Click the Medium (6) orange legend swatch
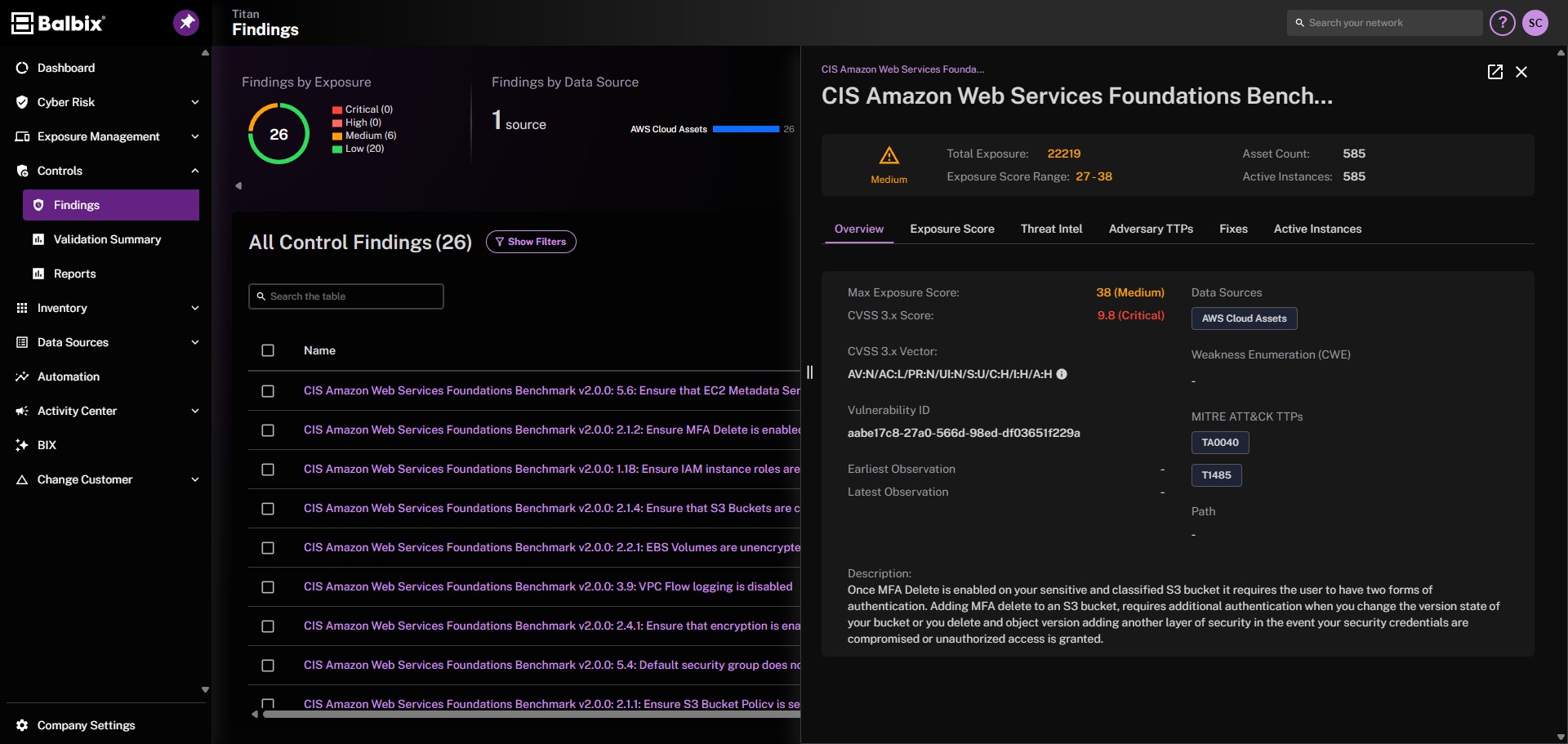The image size is (1568, 744). (x=336, y=136)
